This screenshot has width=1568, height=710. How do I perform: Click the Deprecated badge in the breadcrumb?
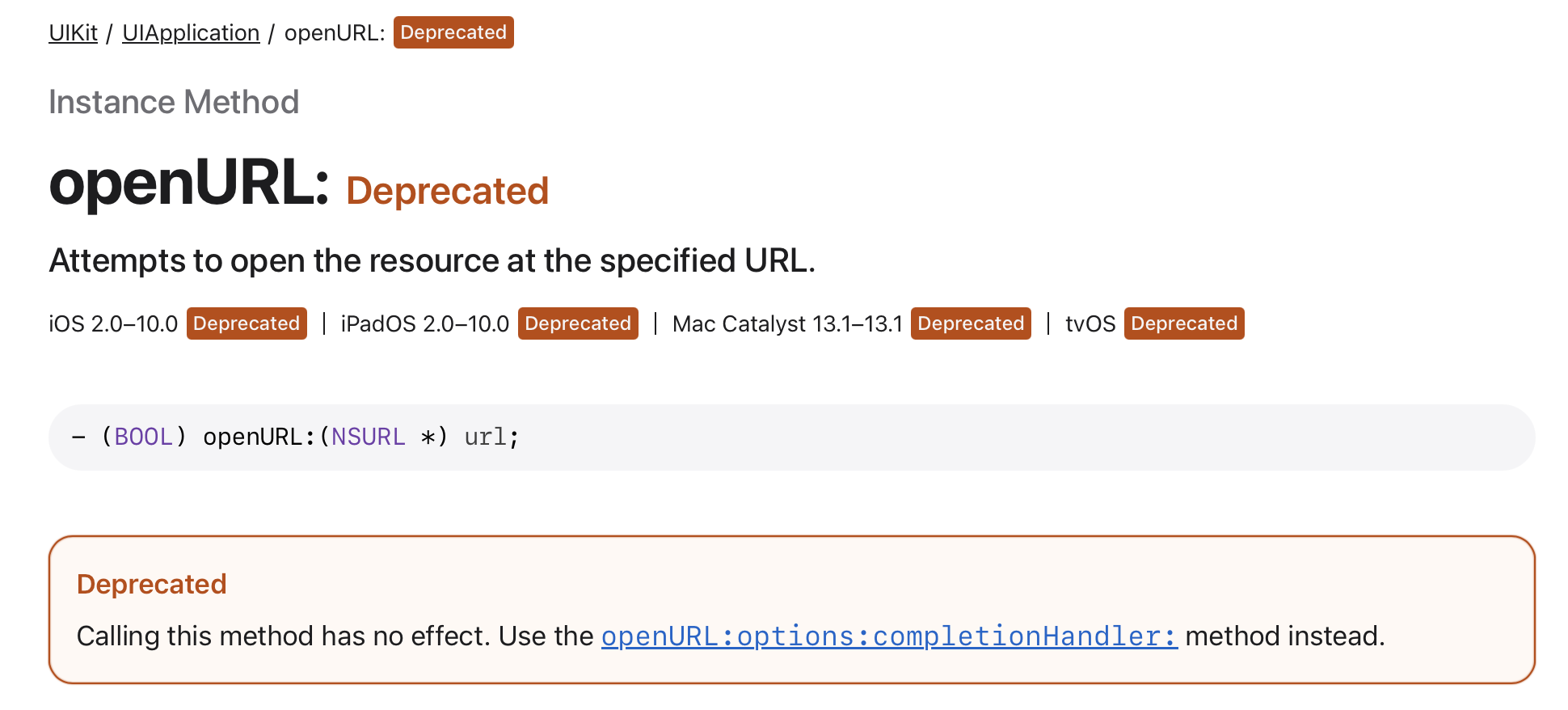click(x=453, y=33)
